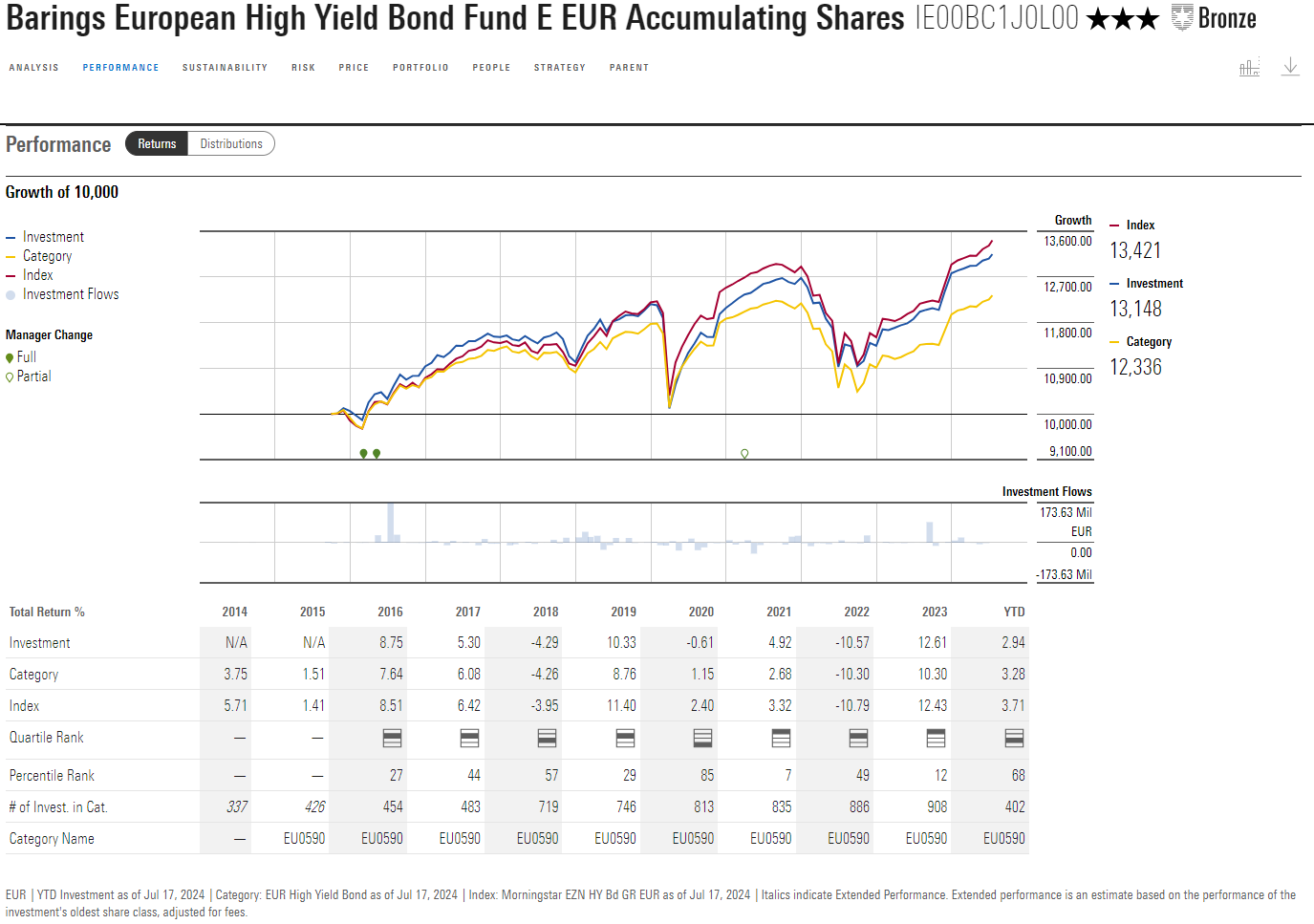Click 2019 quartile rank icon
1314x924 pixels.
click(x=625, y=738)
